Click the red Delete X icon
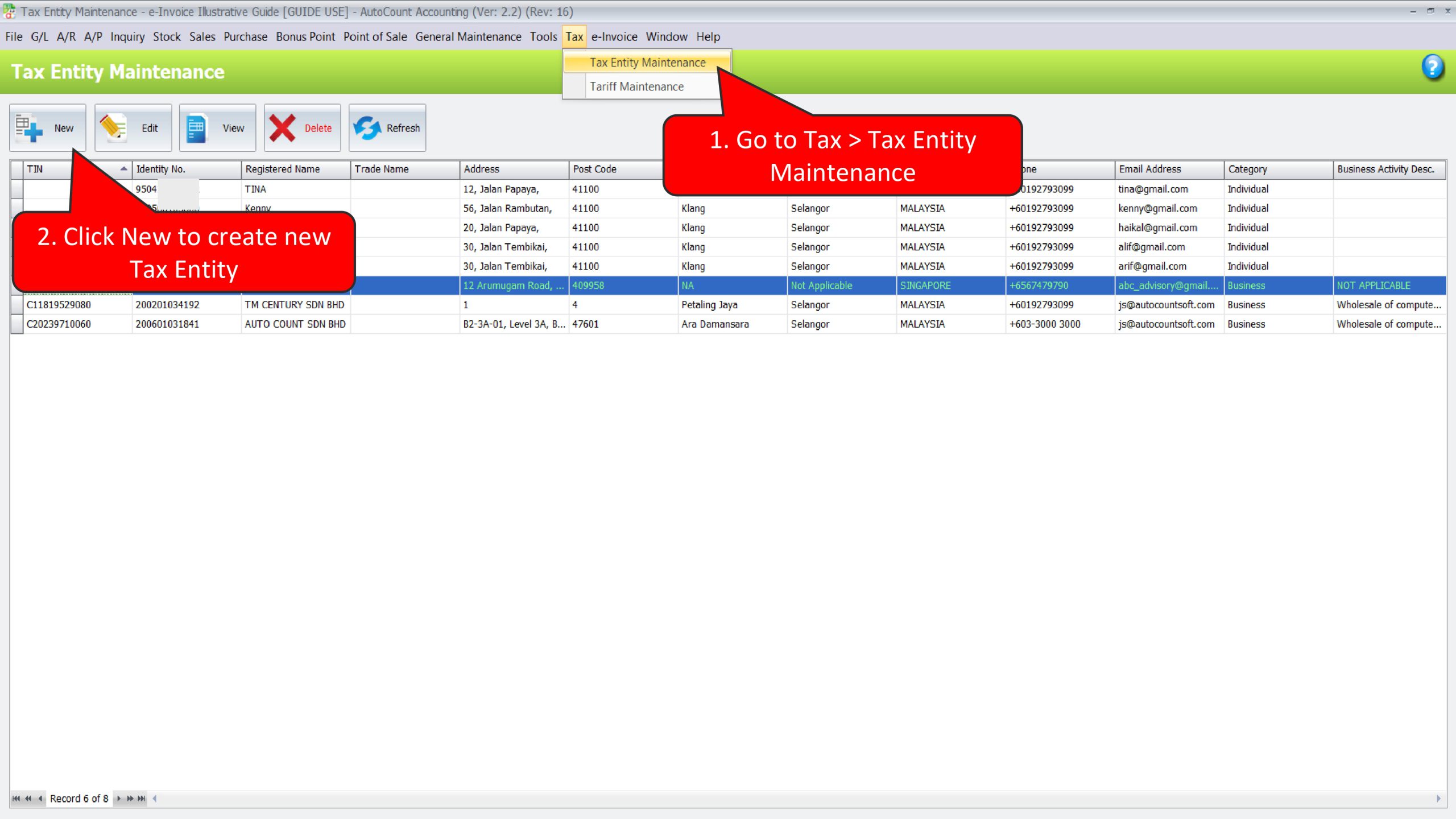Screen dimensions: 1456x819 282,128
